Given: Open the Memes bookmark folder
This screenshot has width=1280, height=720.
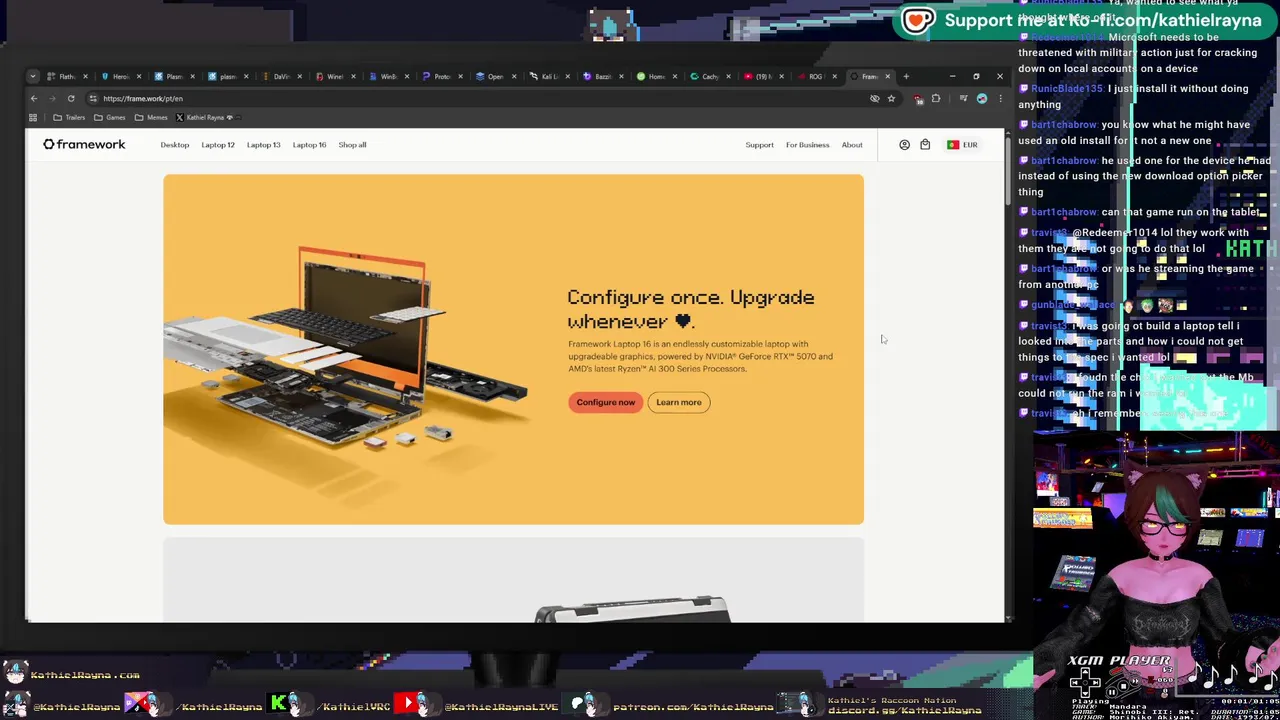Looking at the screenshot, I should point(151,117).
